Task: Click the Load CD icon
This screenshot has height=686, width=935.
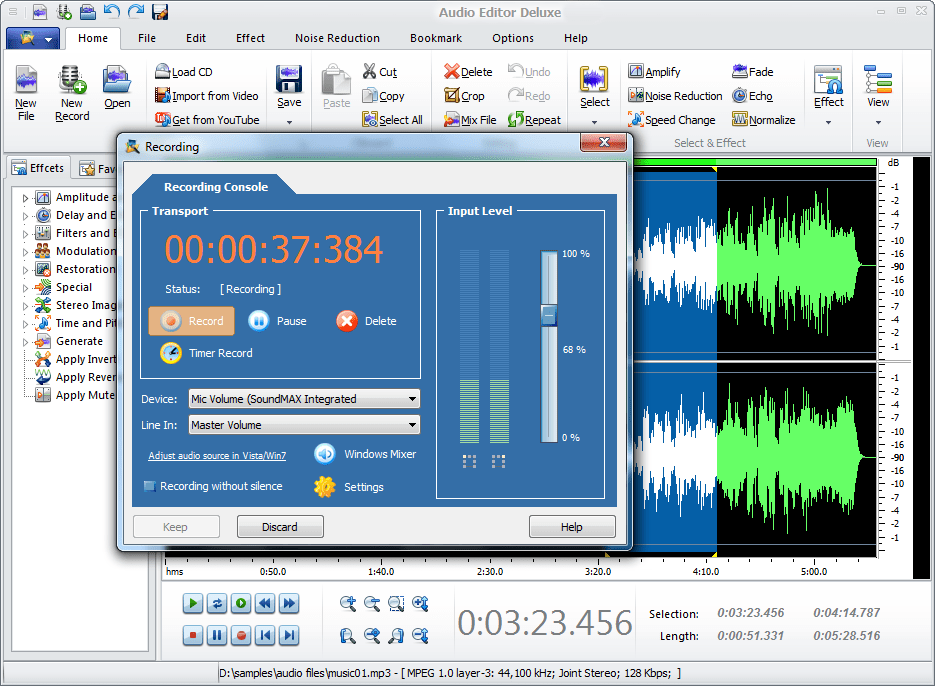Action: pyautogui.click(x=164, y=72)
